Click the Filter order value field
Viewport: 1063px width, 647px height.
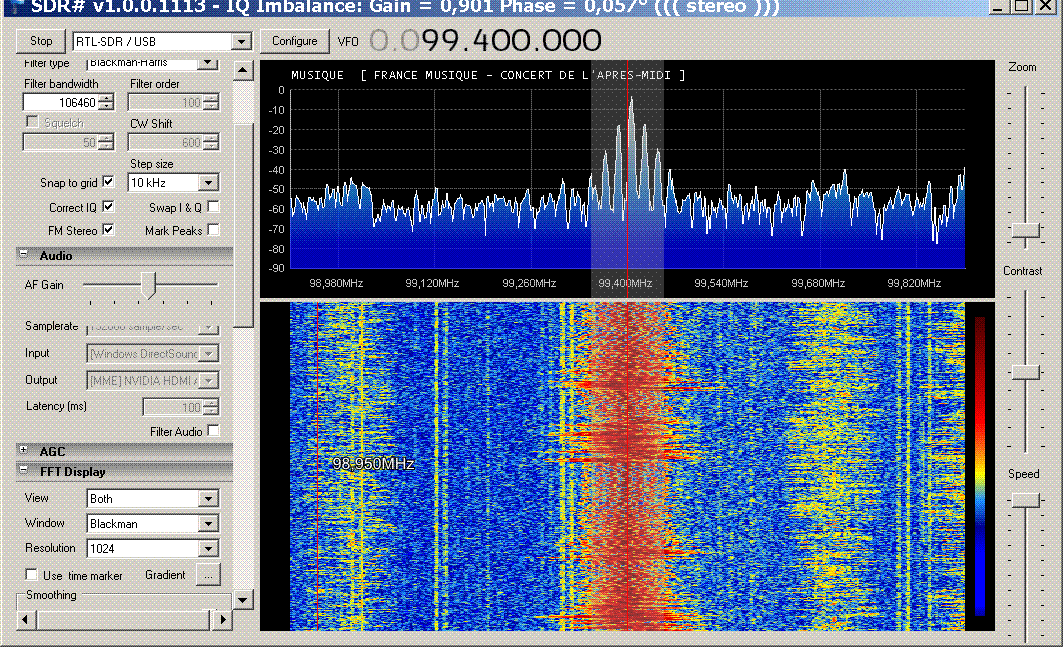pyautogui.click(x=166, y=102)
